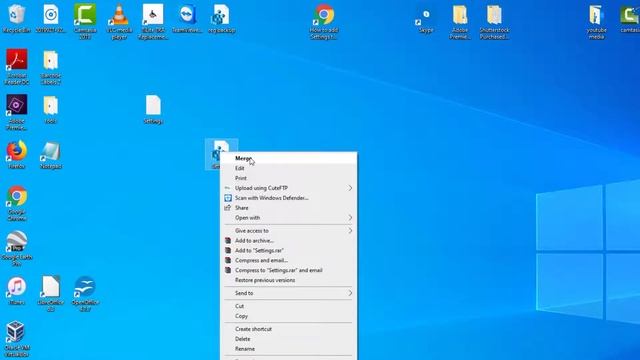Viewport: 640px width, 360px height.
Task: Choose Restore previous versions
Action: (x=288, y=280)
